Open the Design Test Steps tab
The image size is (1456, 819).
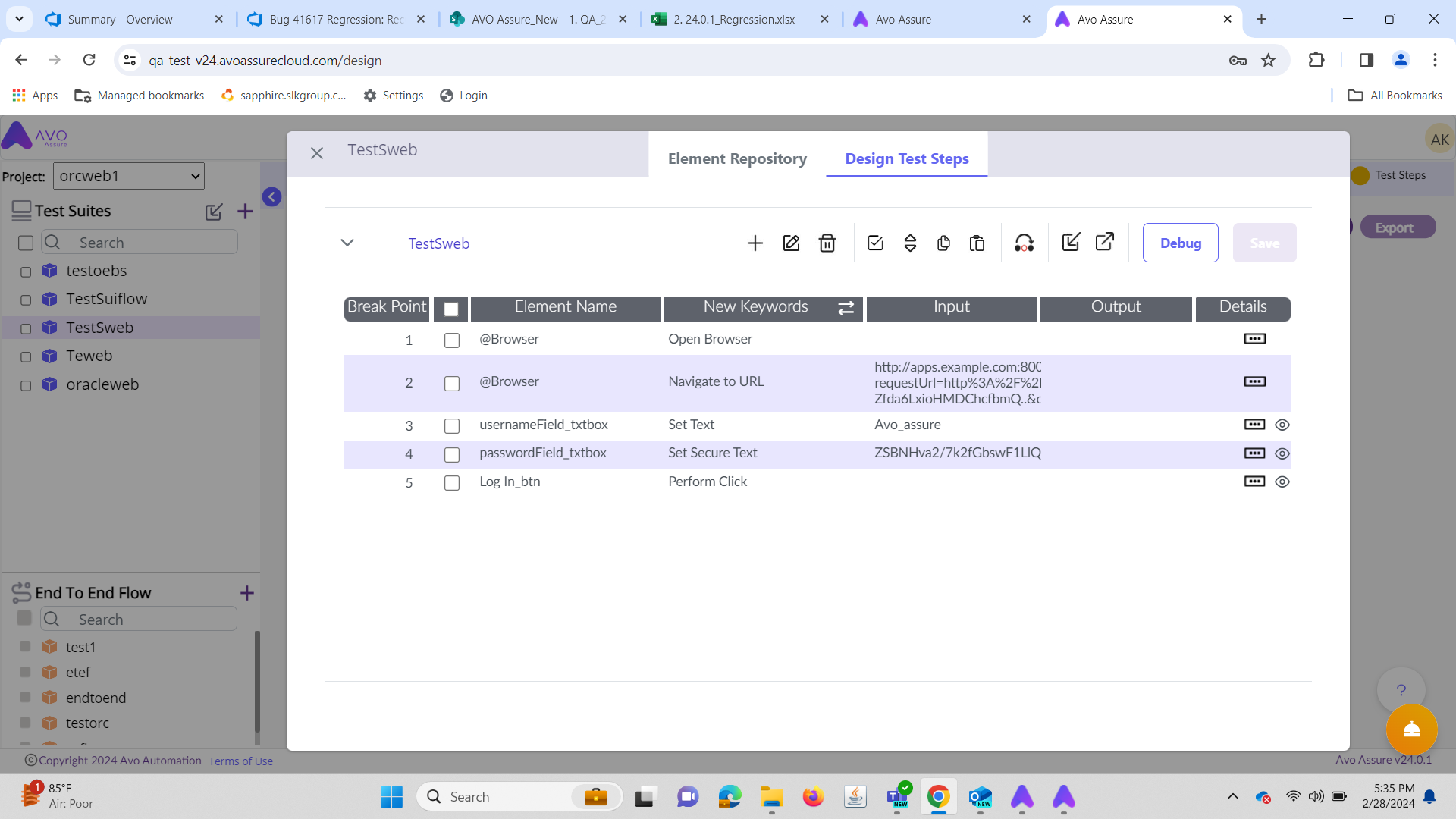click(906, 158)
